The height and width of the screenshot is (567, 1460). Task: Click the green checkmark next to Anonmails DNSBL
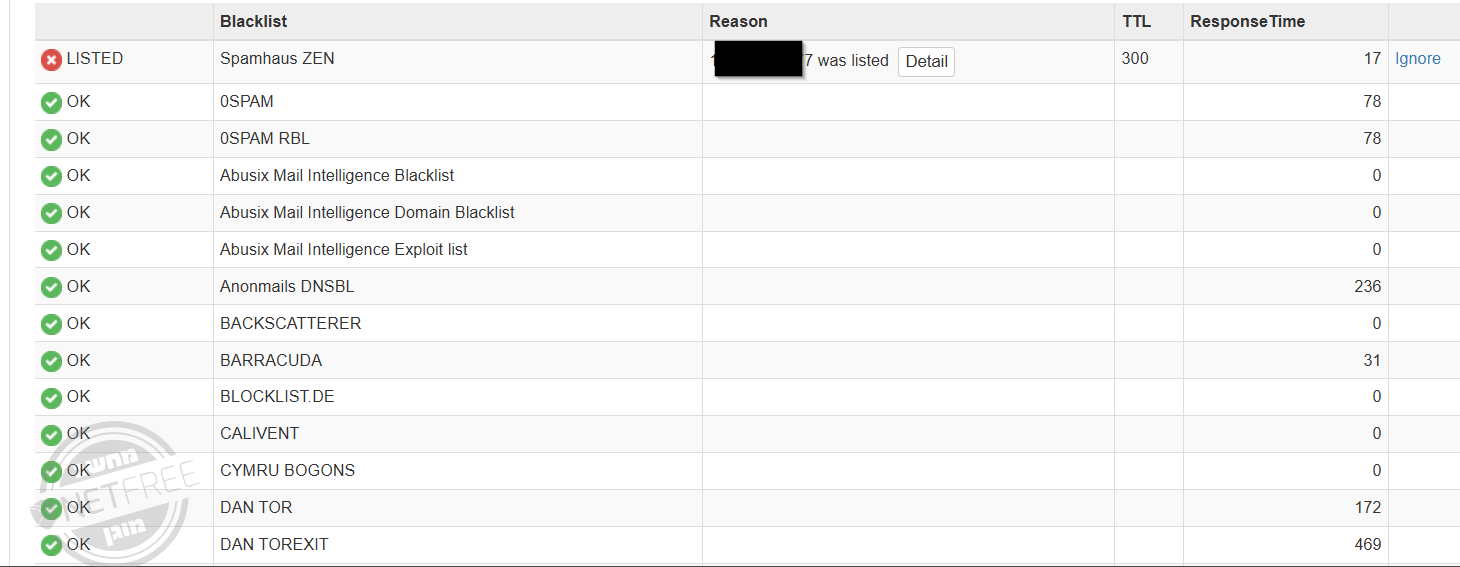pos(51,288)
